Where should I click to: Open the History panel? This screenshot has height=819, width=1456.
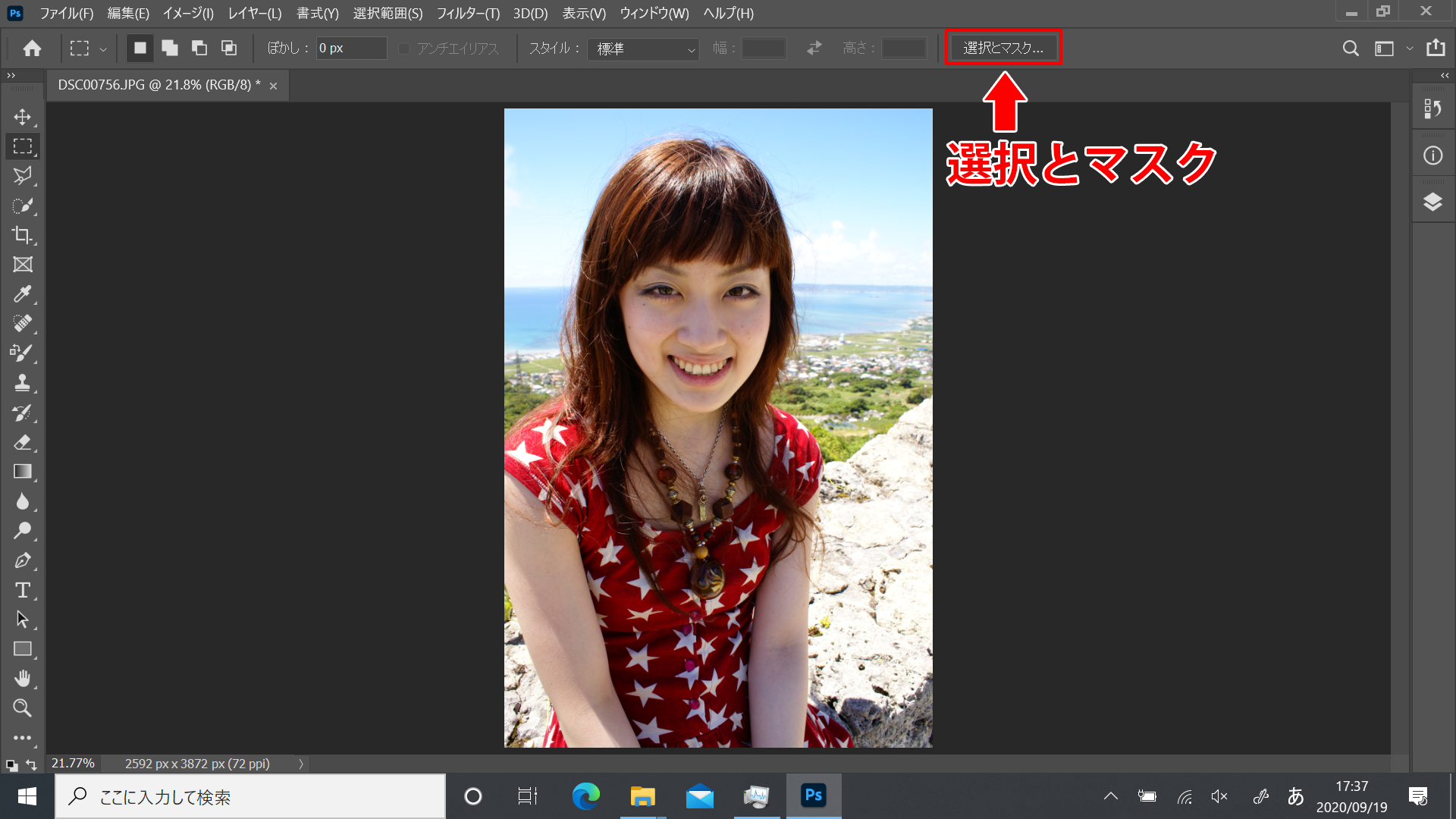coord(1432,108)
